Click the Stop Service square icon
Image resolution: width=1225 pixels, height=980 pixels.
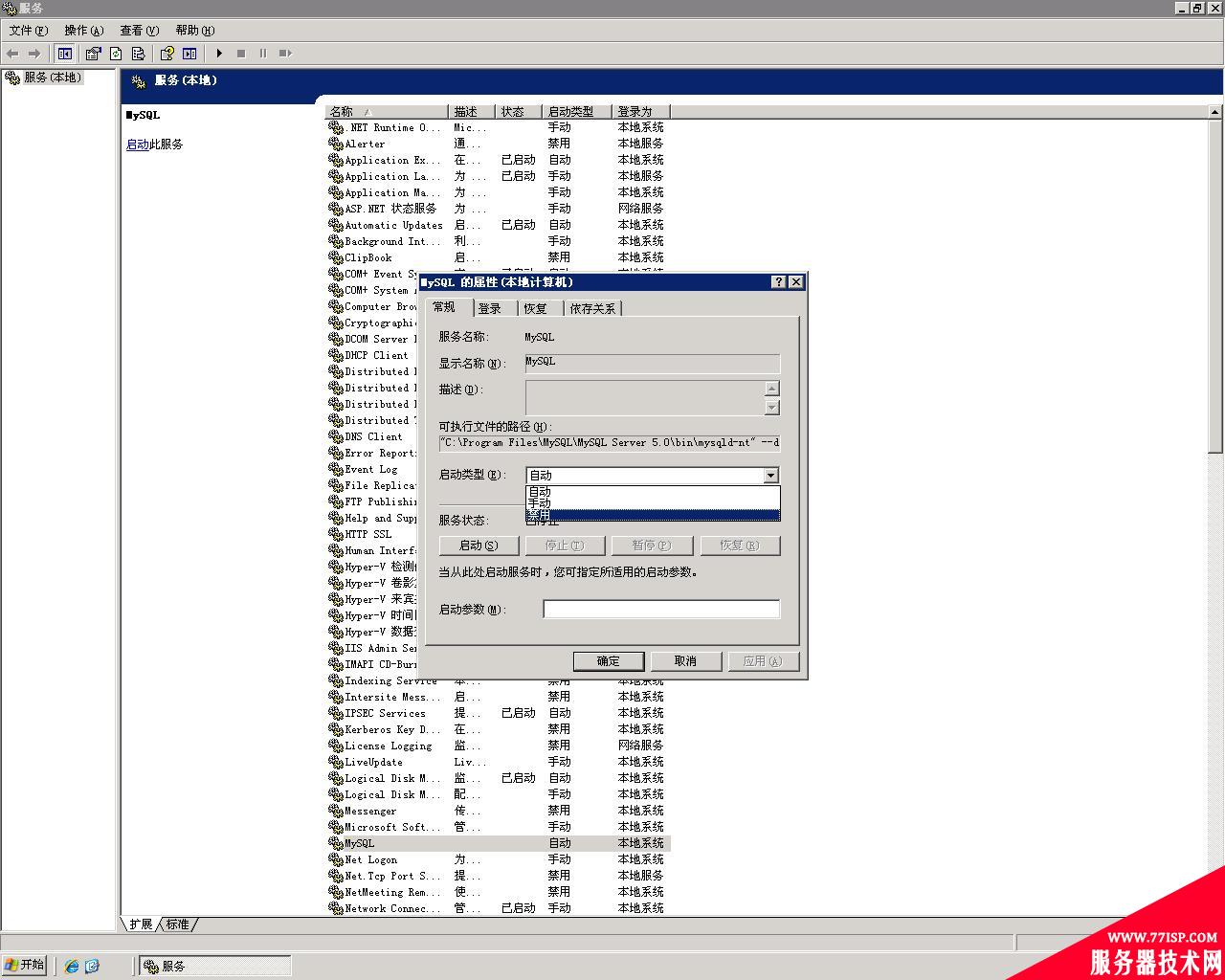(241, 54)
